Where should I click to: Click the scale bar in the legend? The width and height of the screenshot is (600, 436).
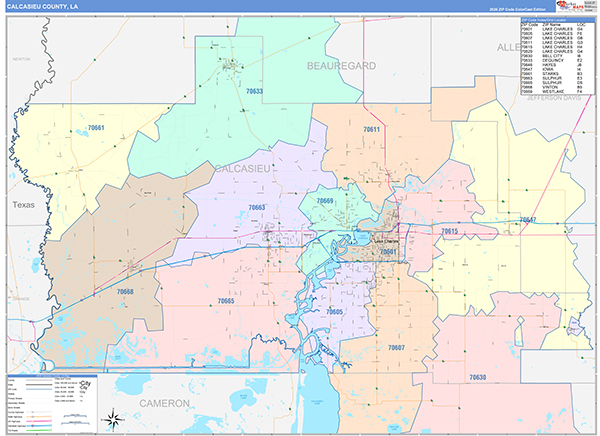[76, 419]
